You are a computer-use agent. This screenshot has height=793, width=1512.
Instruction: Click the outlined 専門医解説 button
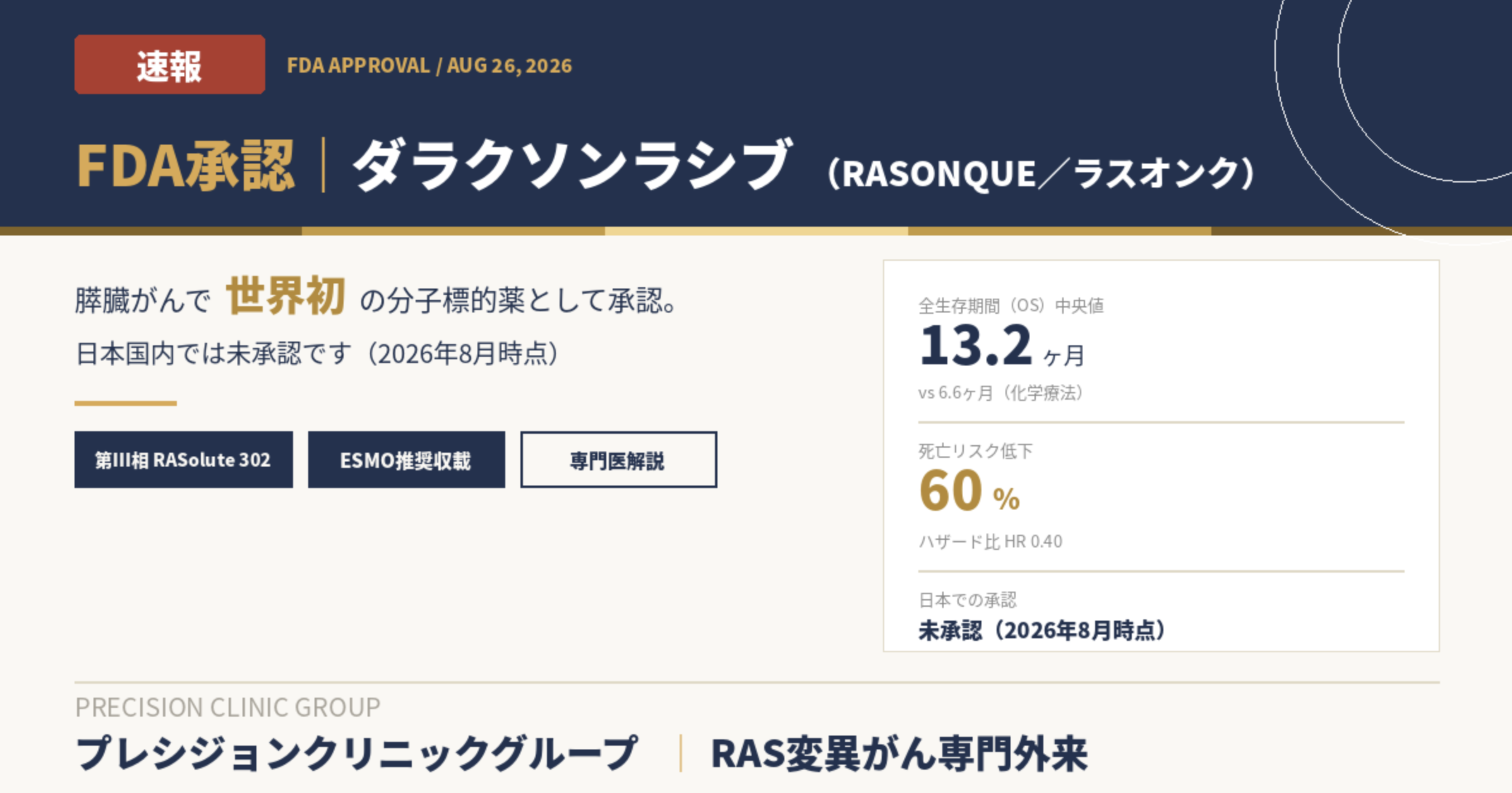coord(619,460)
